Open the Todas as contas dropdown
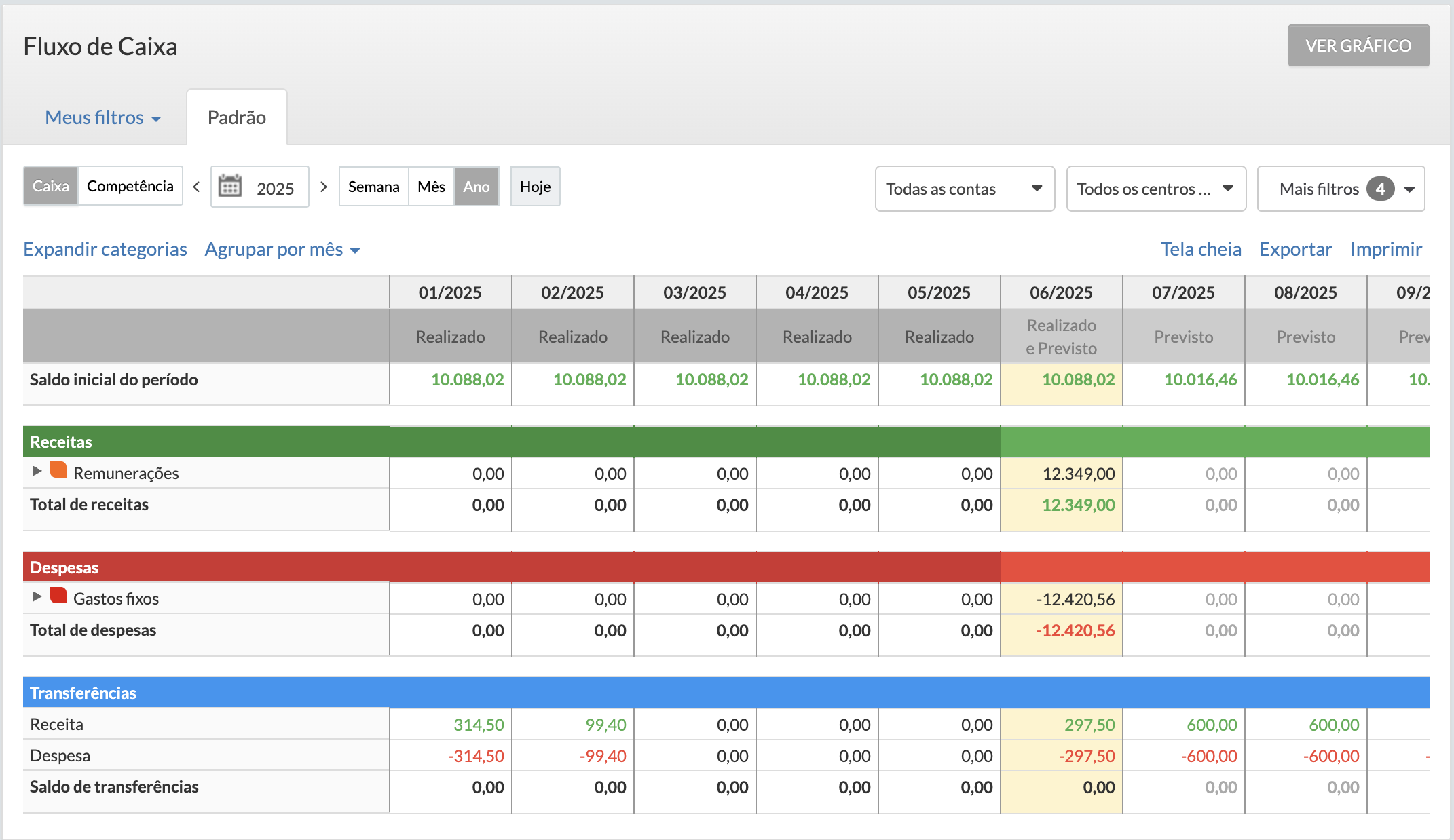The width and height of the screenshot is (1454, 840). pyautogui.click(x=964, y=189)
